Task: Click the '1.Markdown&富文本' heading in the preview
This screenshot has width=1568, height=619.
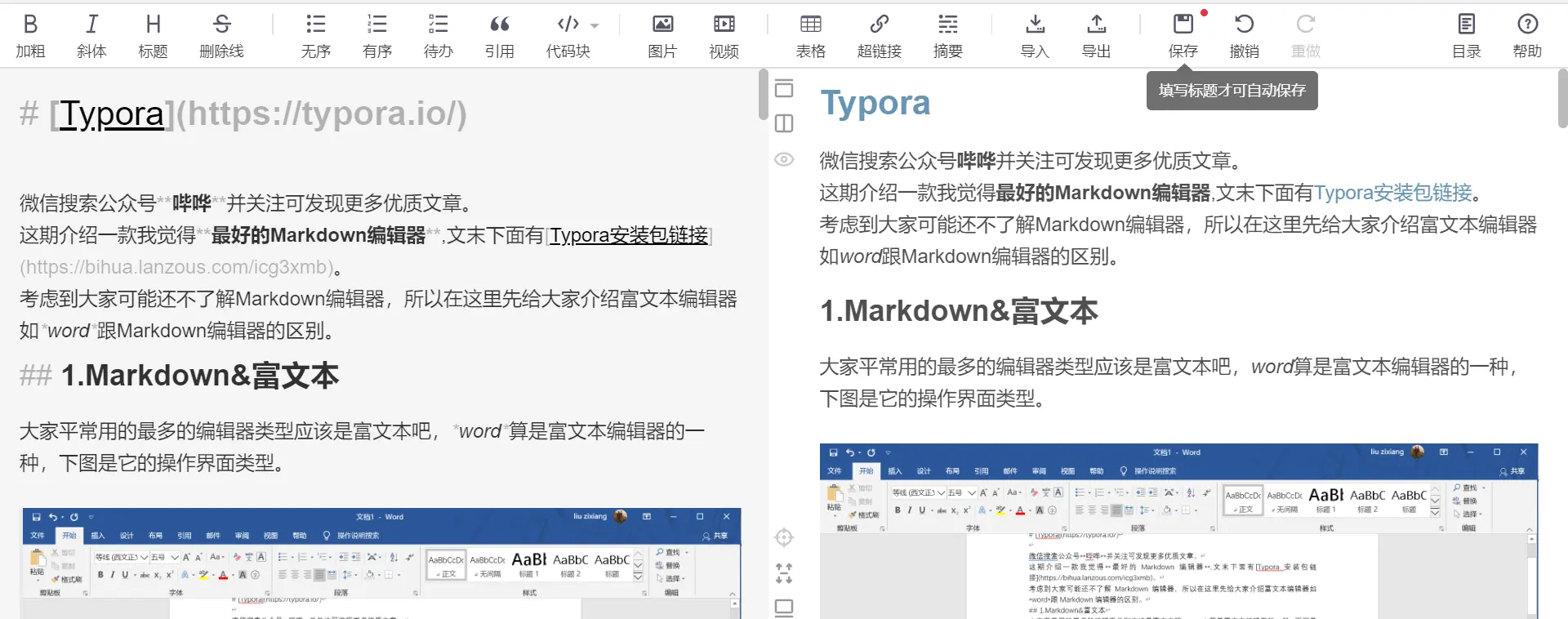Action: tap(959, 311)
